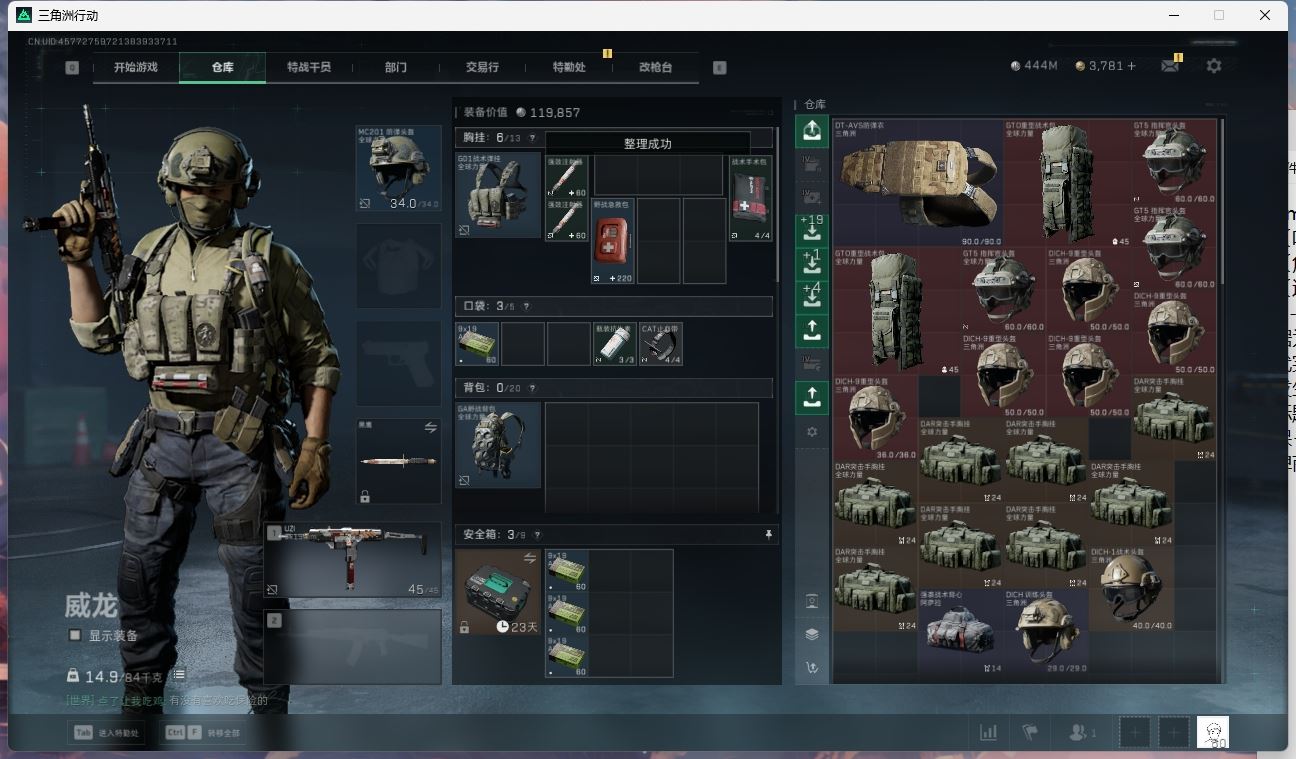Click the weight details list icon
Viewport: 1296px width, 759px height.
click(x=178, y=676)
